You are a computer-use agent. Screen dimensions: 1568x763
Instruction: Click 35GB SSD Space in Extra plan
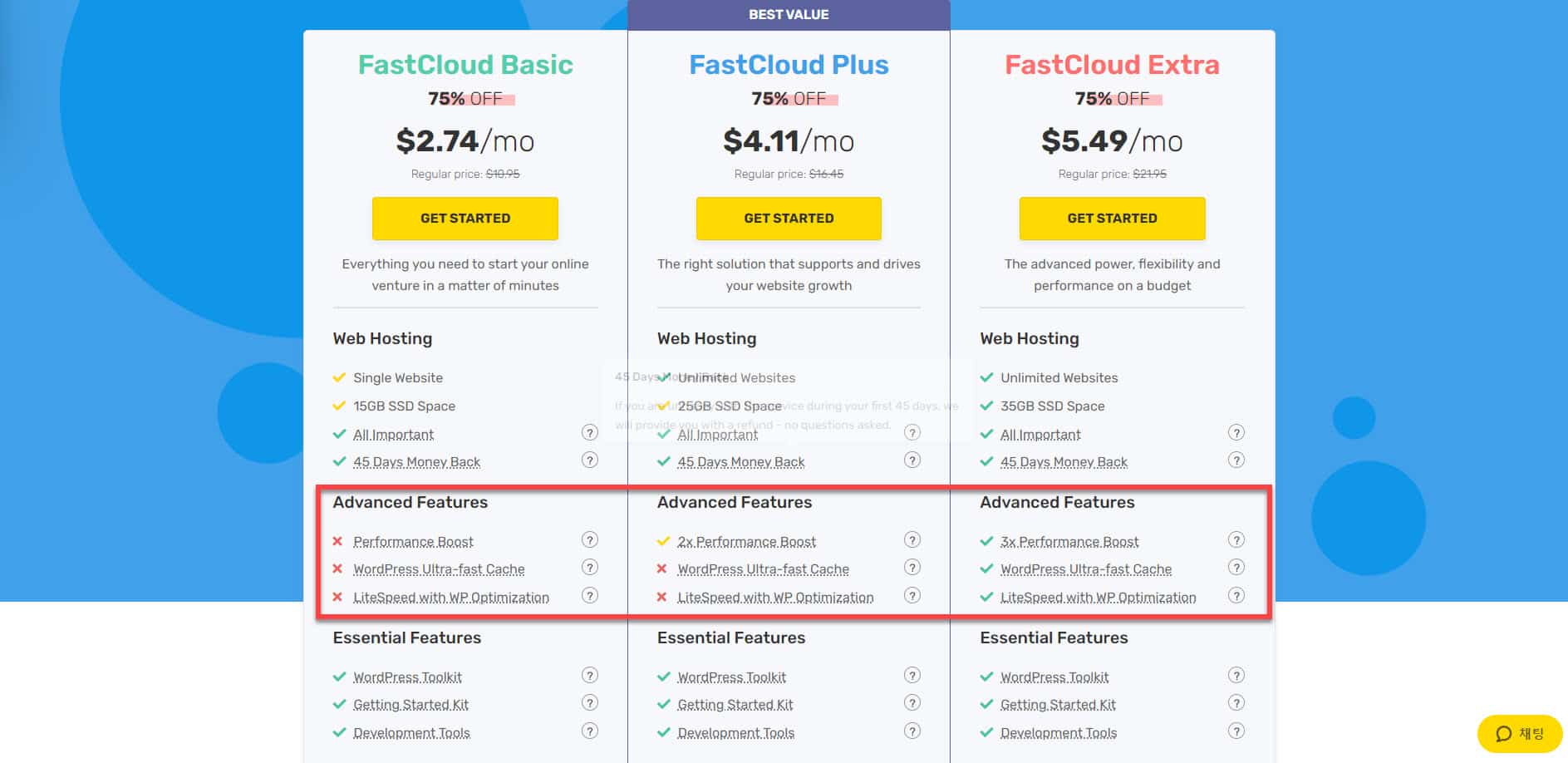1052,406
